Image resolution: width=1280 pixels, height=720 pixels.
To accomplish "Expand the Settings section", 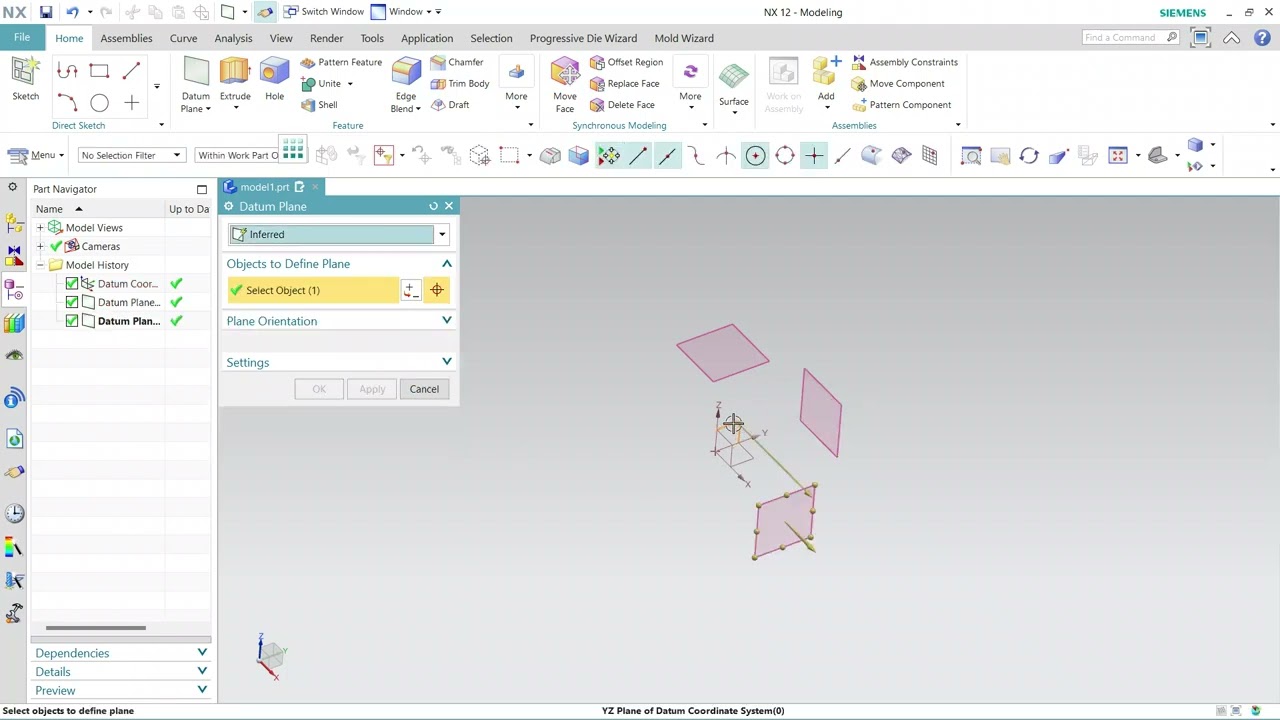I will click(339, 362).
